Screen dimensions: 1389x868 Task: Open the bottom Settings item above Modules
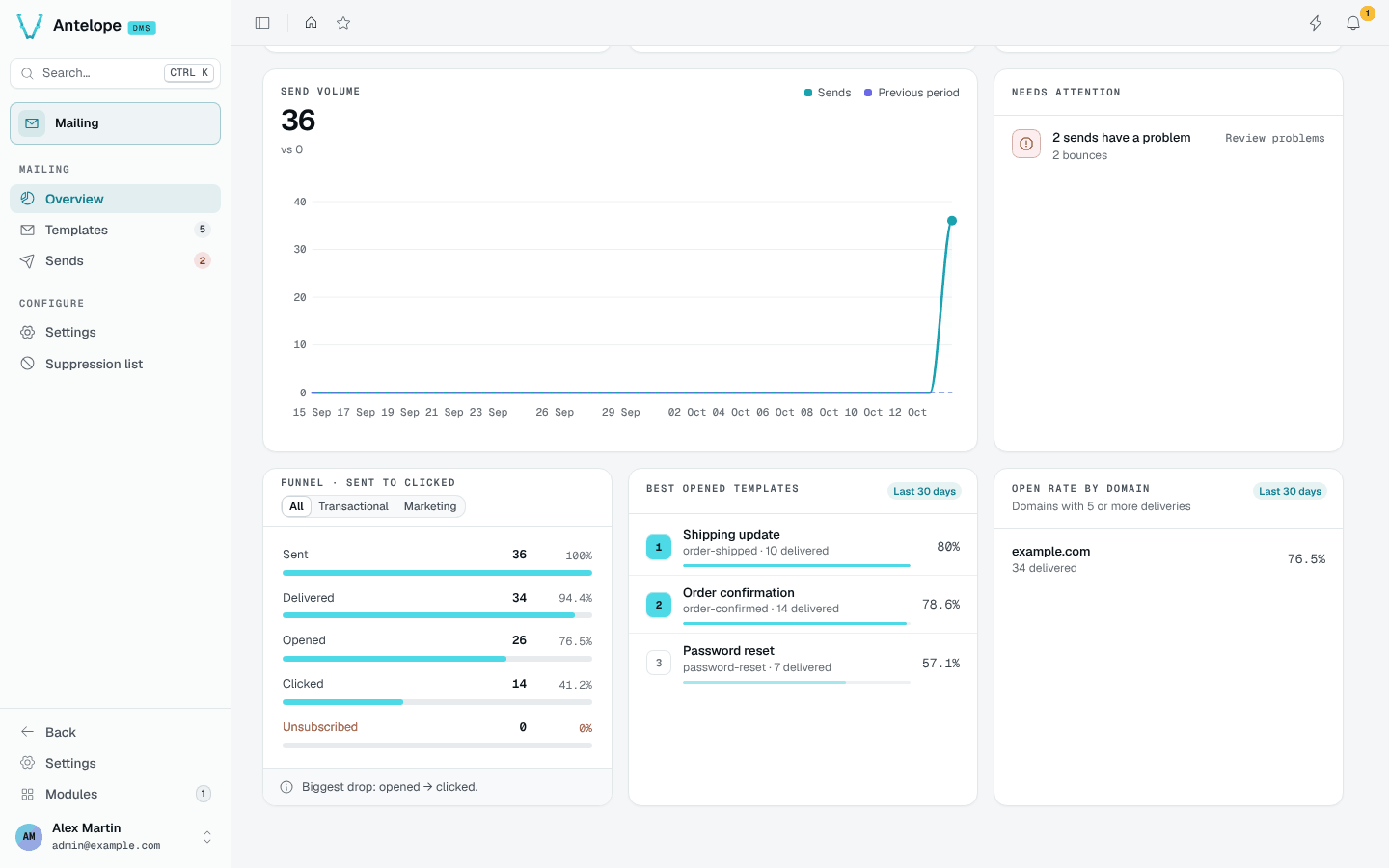pyautogui.click(x=115, y=763)
